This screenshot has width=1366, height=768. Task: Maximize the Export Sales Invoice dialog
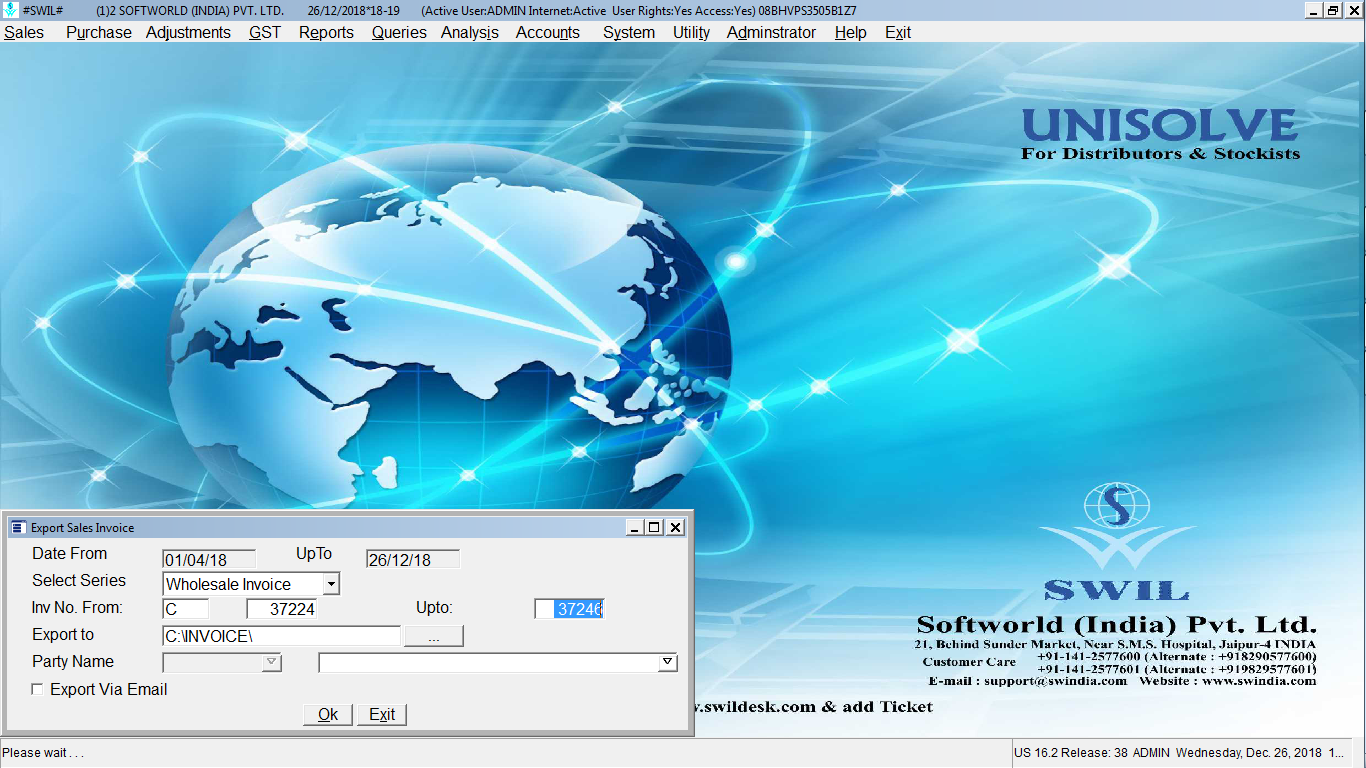click(654, 527)
